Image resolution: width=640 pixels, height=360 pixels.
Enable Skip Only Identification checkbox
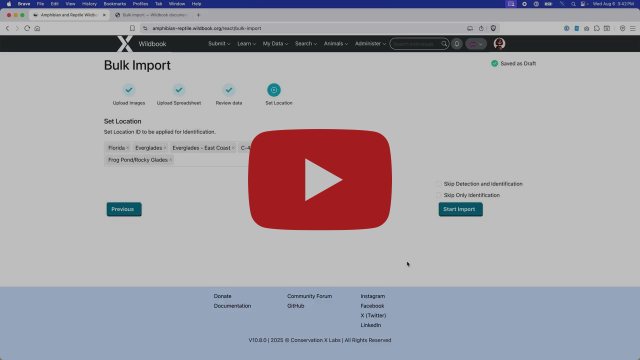(440, 195)
